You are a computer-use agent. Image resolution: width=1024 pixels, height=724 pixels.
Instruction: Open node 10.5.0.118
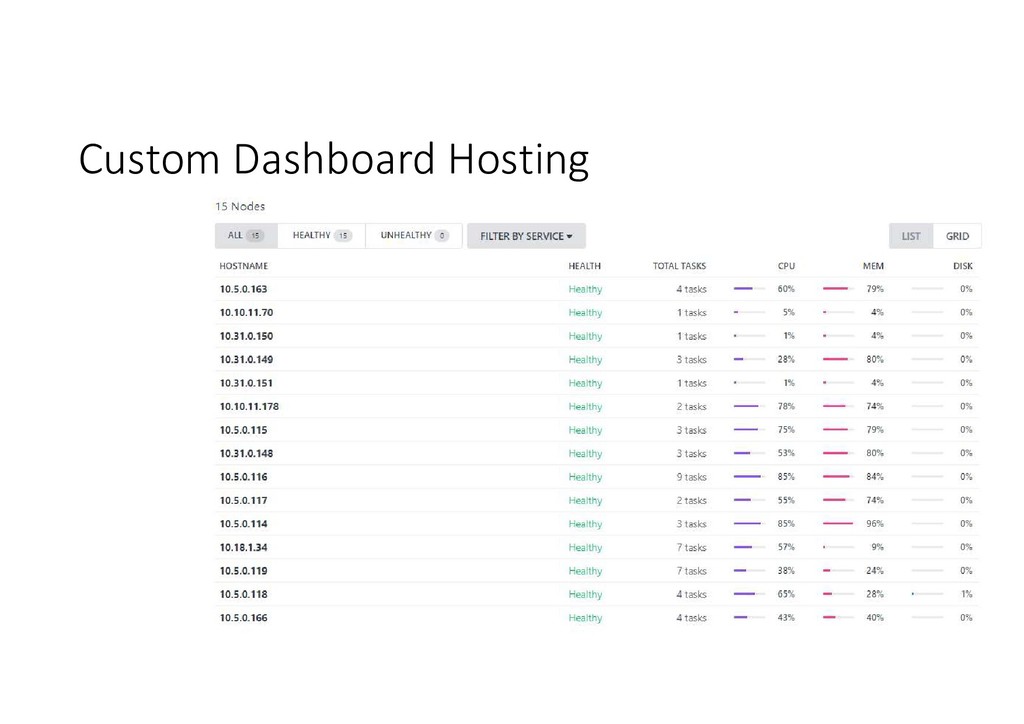[244, 595]
